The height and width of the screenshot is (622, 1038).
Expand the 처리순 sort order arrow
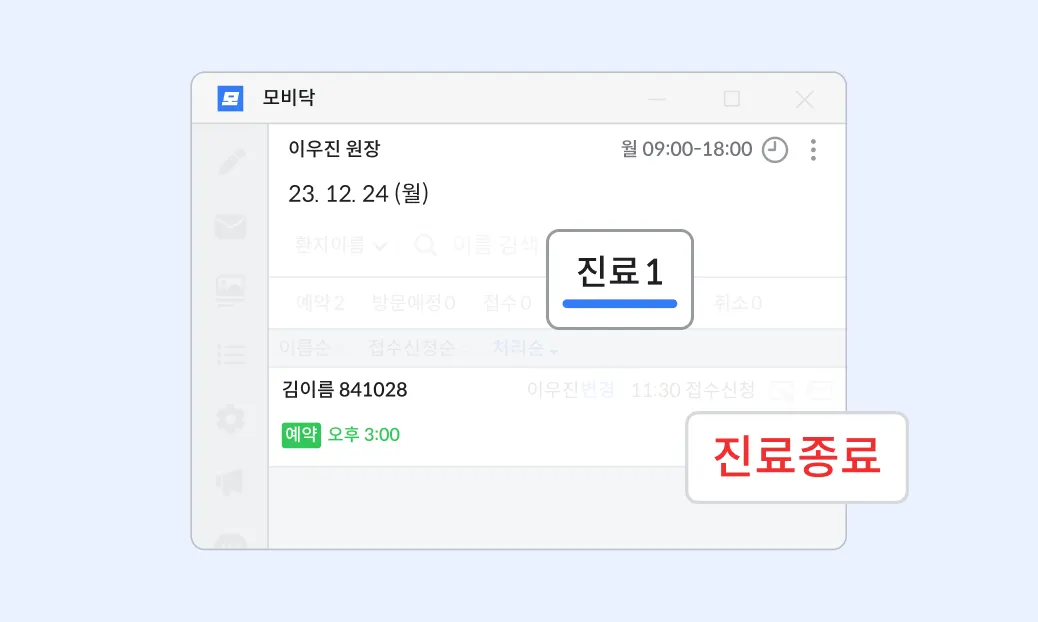click(554, 351)
